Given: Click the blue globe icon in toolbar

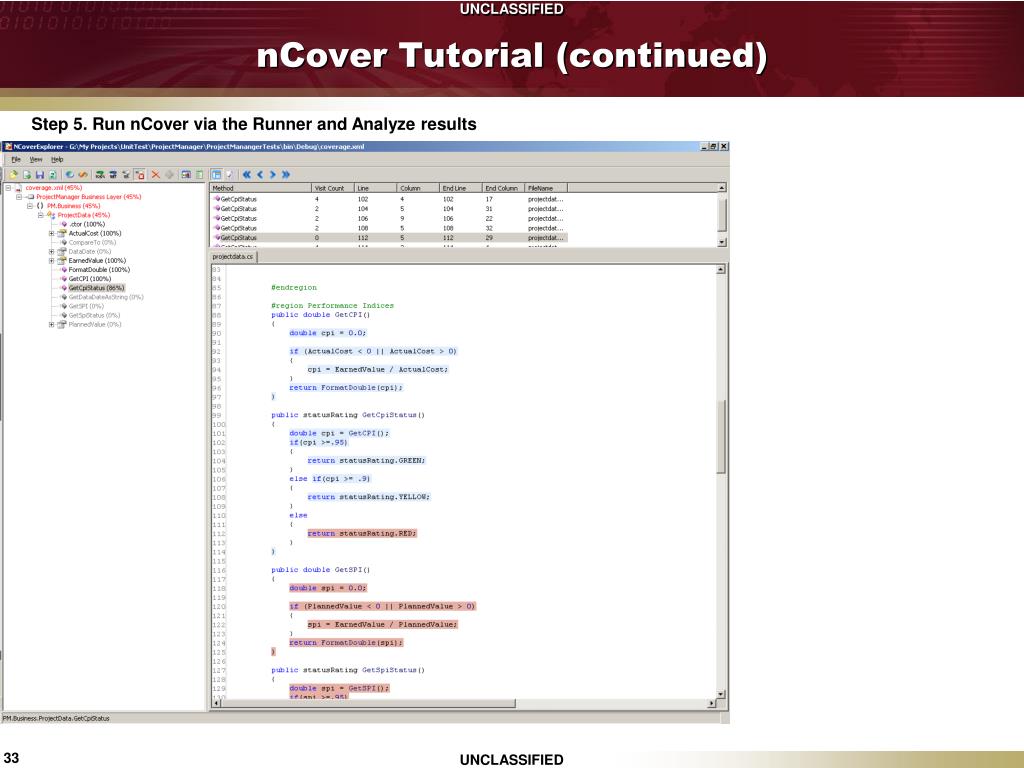Looking at the screenshot, I should pyautogui.click(x=69, y=174).
